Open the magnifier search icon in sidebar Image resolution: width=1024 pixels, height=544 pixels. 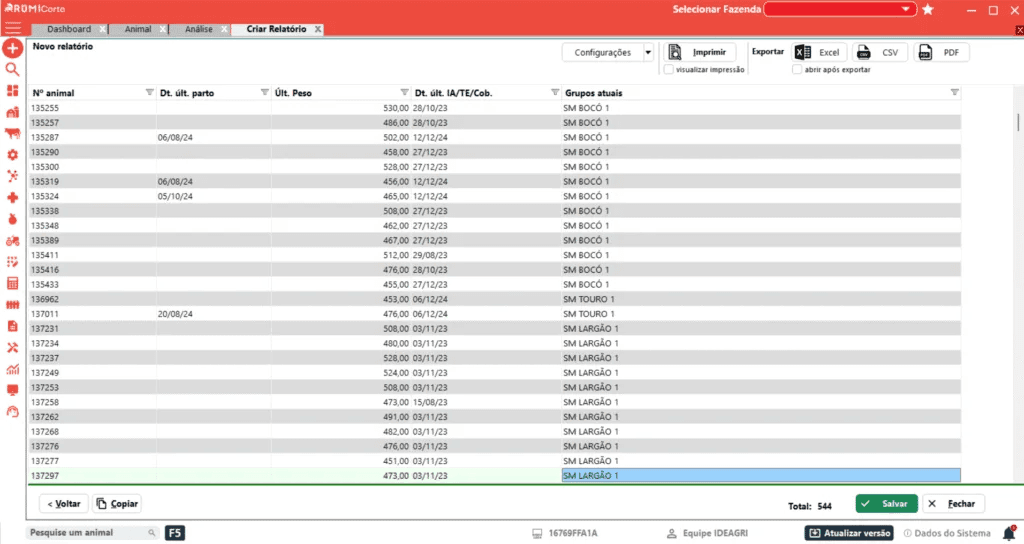click(x=12, y=69)
